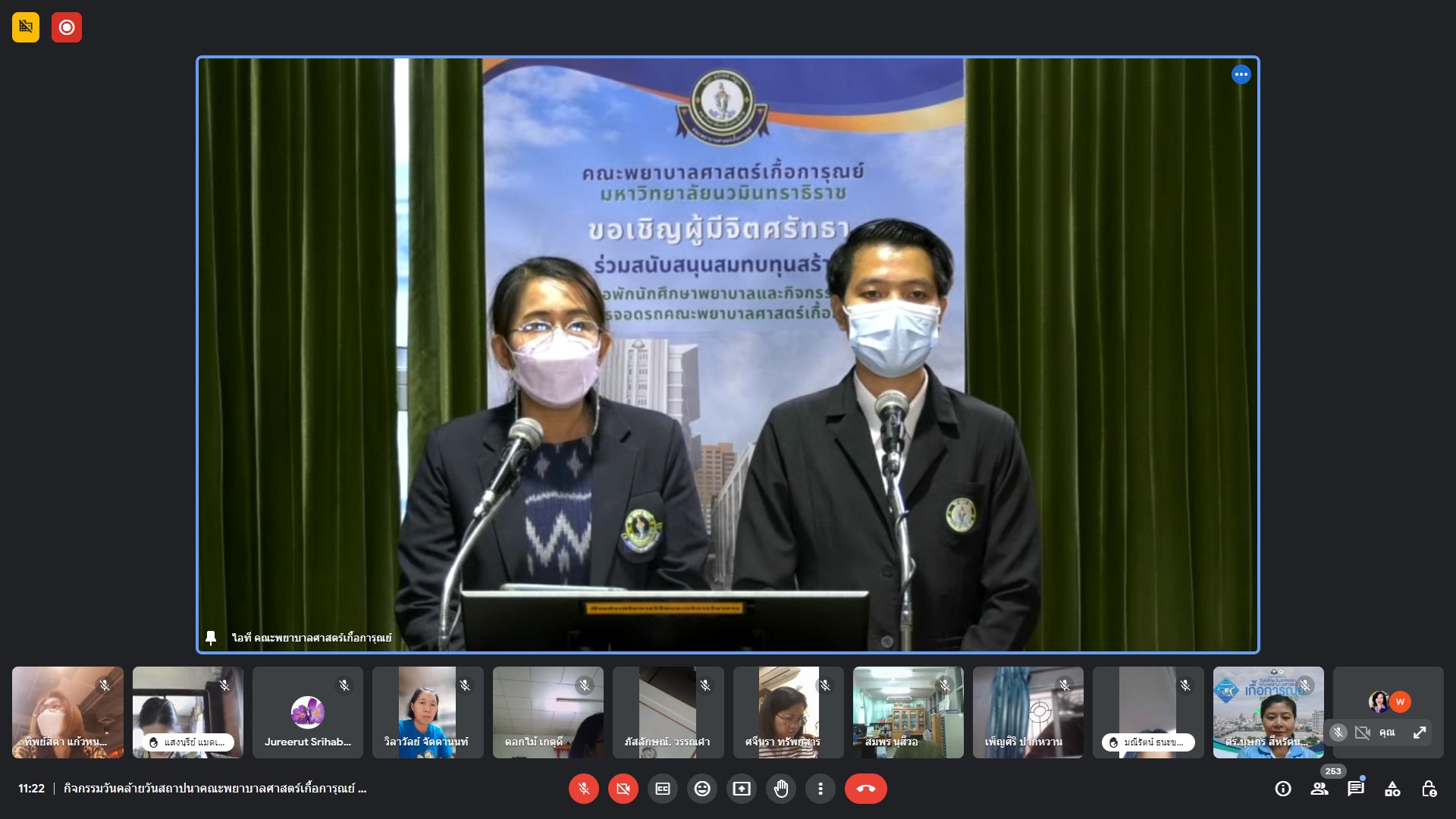The image size is (1456, 819).
Task: Show the participants list
Action: pos(1319,789)
